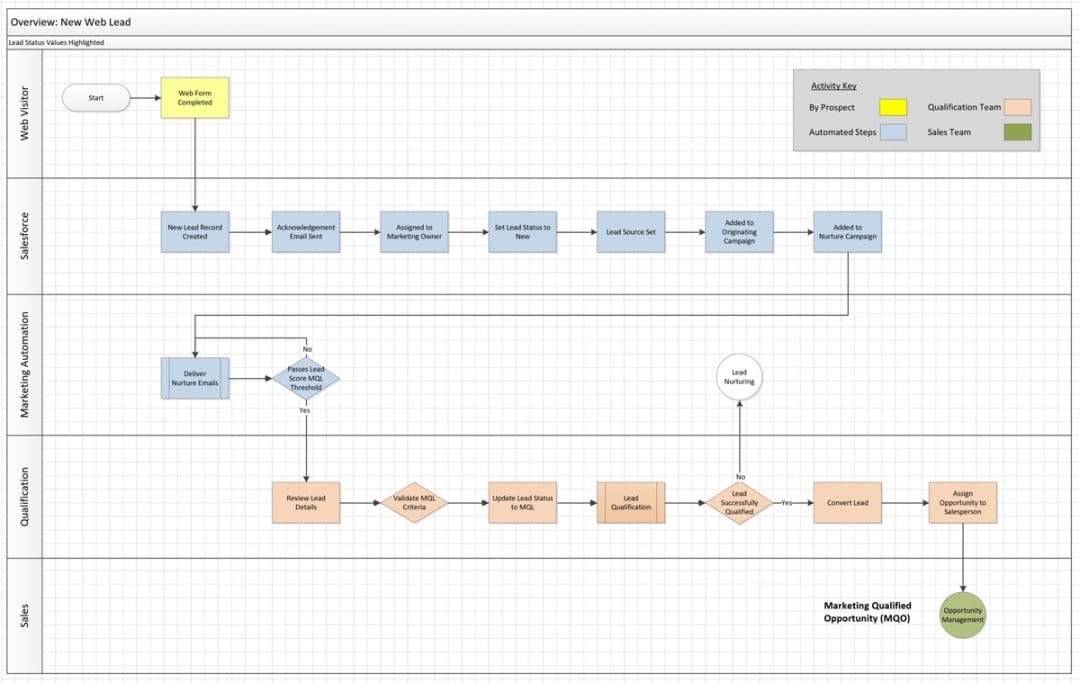Click the Start terminator shape
The image size is (1080, 683).
coord(96,98)
